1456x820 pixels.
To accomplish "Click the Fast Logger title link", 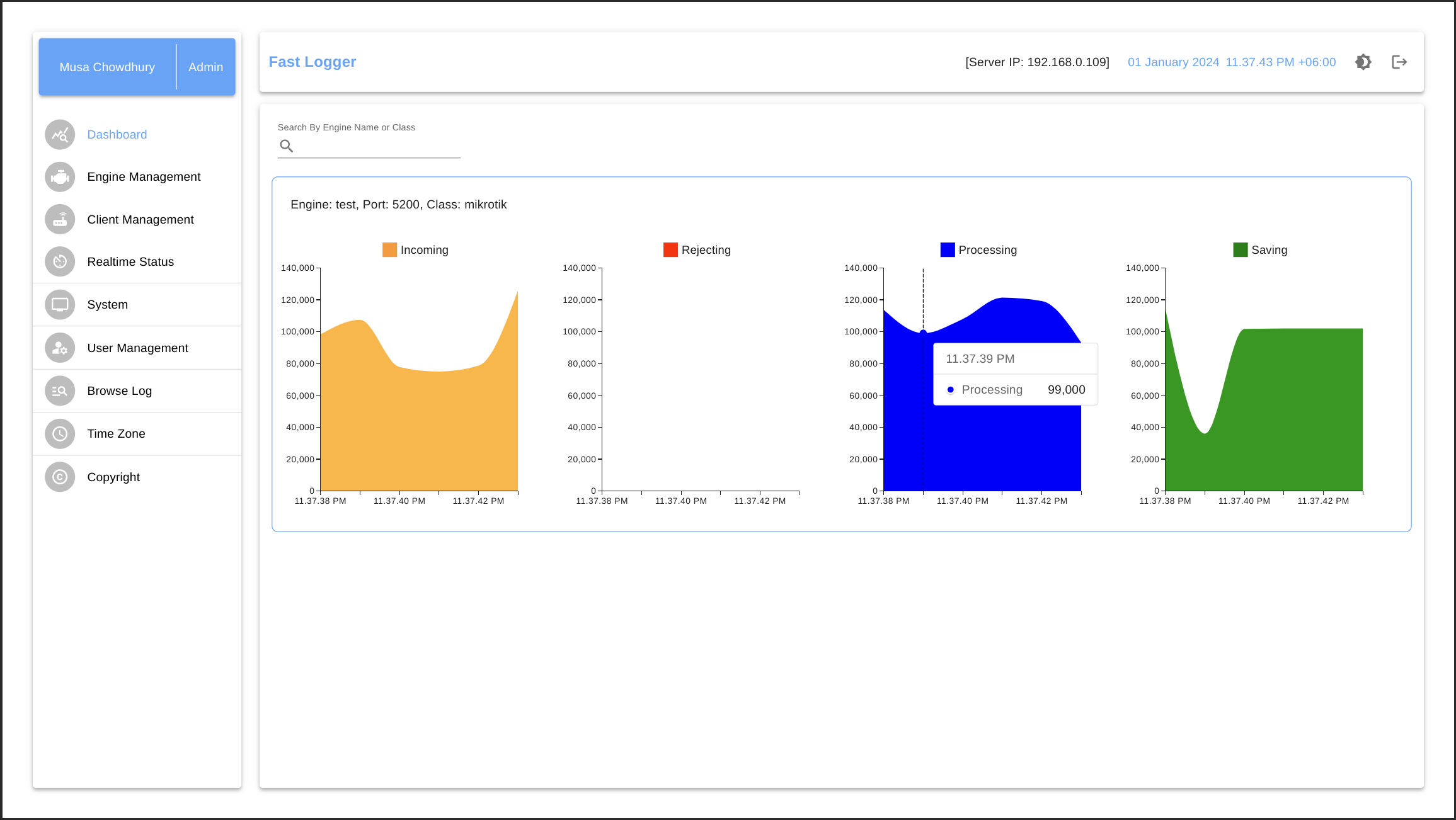I will point(312,62).
